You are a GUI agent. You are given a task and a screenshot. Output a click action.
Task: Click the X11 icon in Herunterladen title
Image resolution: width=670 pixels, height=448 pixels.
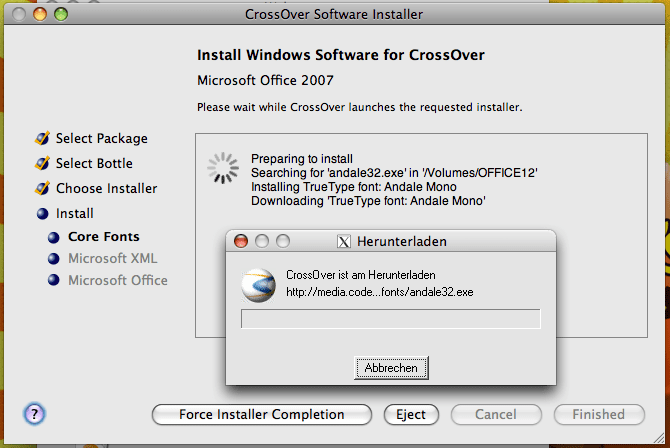click(x=345, y=241)
